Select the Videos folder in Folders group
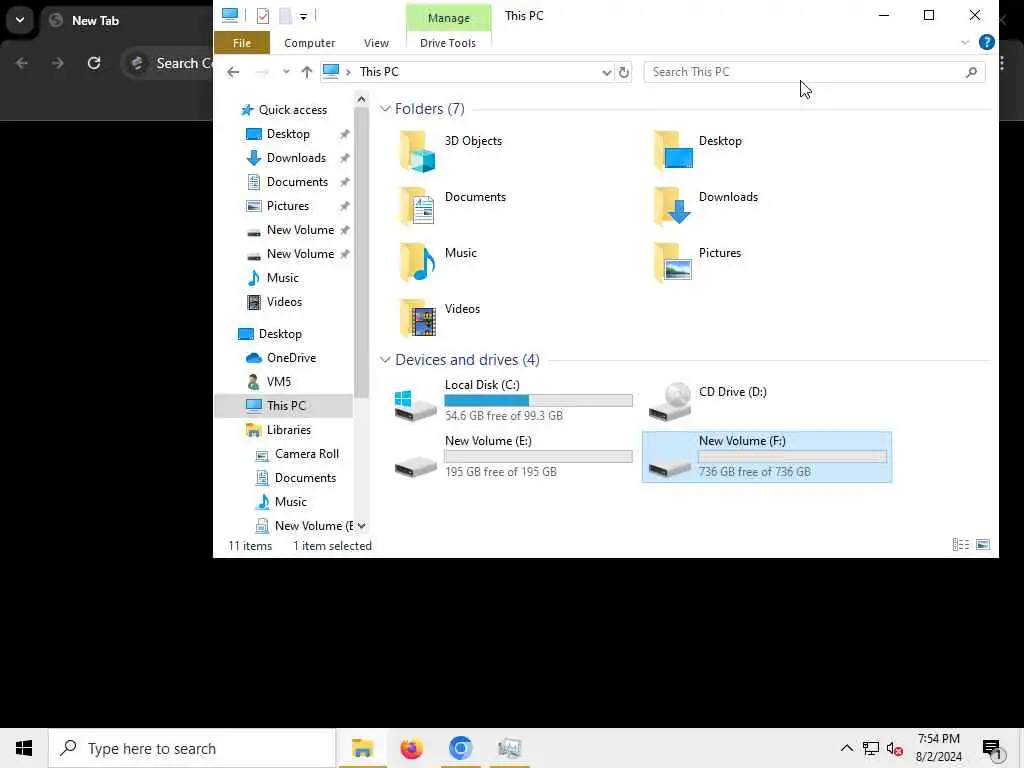 point(440,319)
